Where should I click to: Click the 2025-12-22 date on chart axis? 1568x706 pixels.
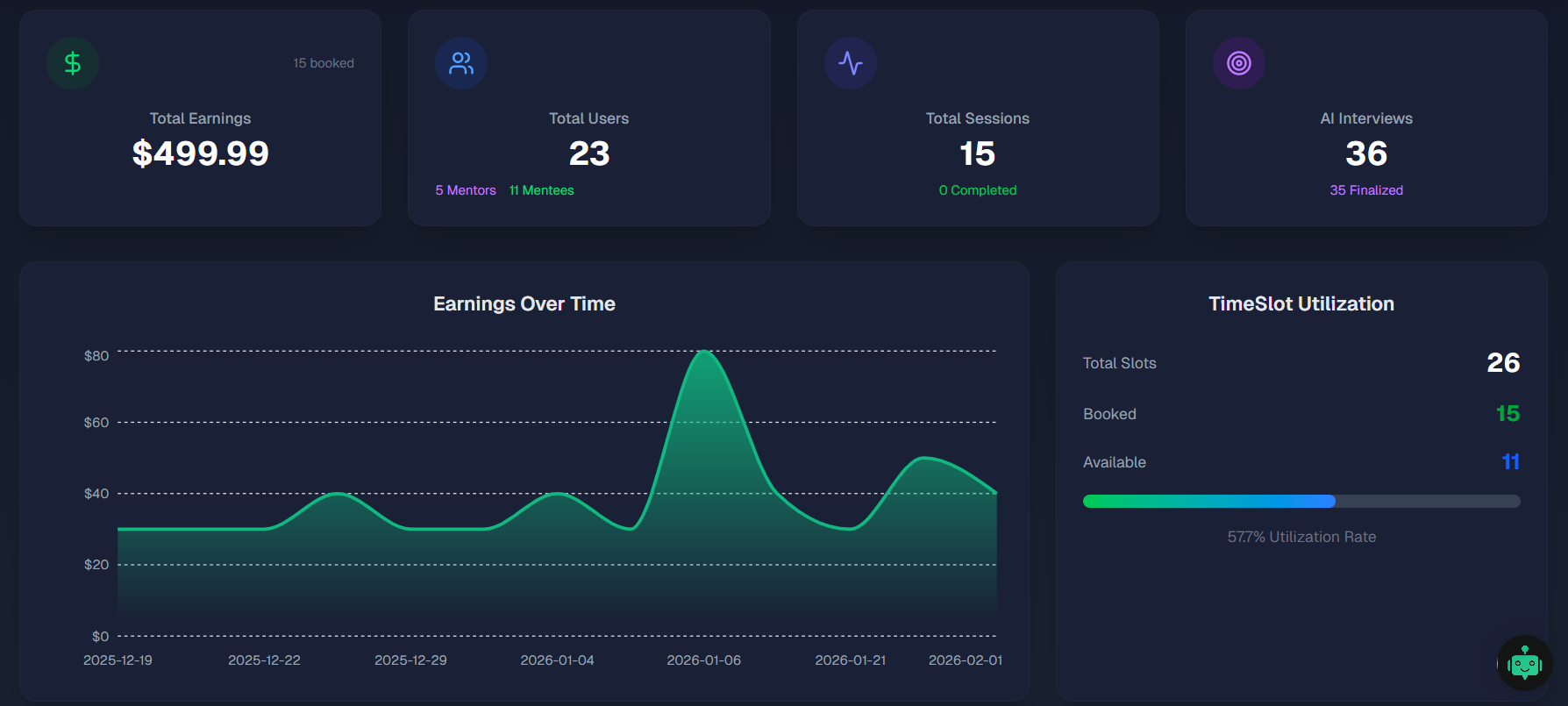[x=264, y=660]
